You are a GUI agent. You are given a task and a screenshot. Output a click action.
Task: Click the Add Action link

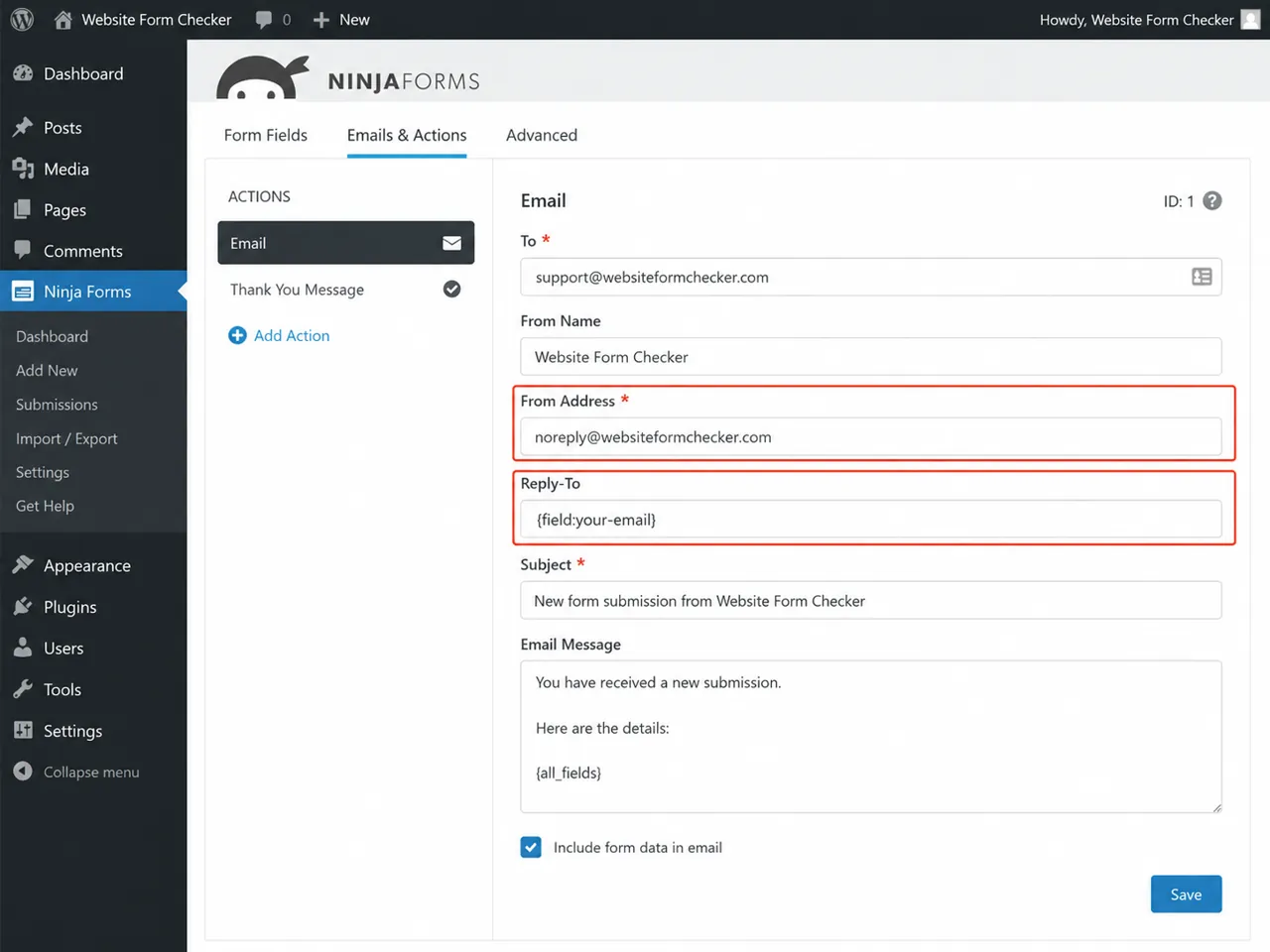[x=292, y=335]
